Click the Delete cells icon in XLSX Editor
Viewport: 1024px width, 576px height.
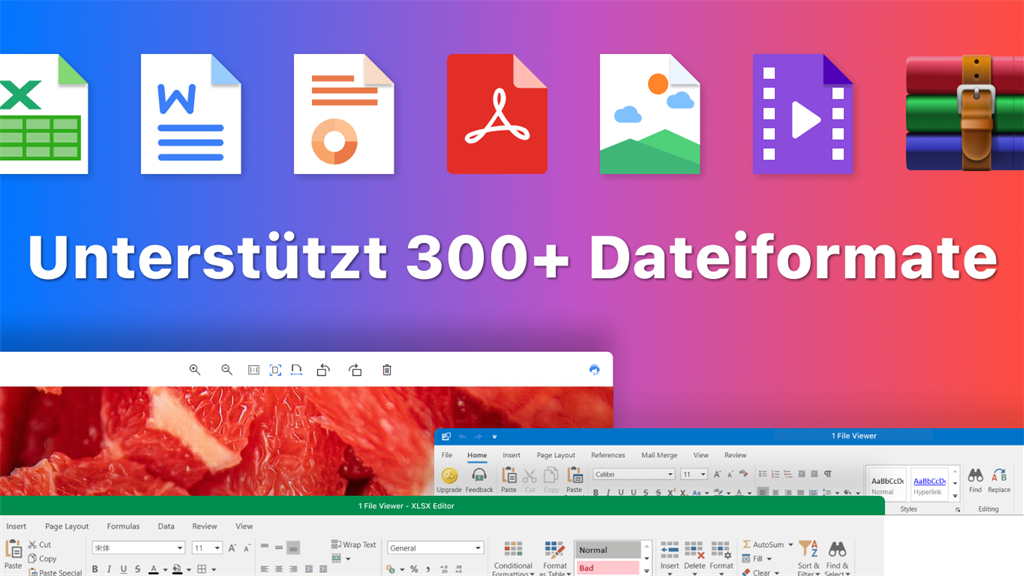pyautogui.click(x=694, y=550)
